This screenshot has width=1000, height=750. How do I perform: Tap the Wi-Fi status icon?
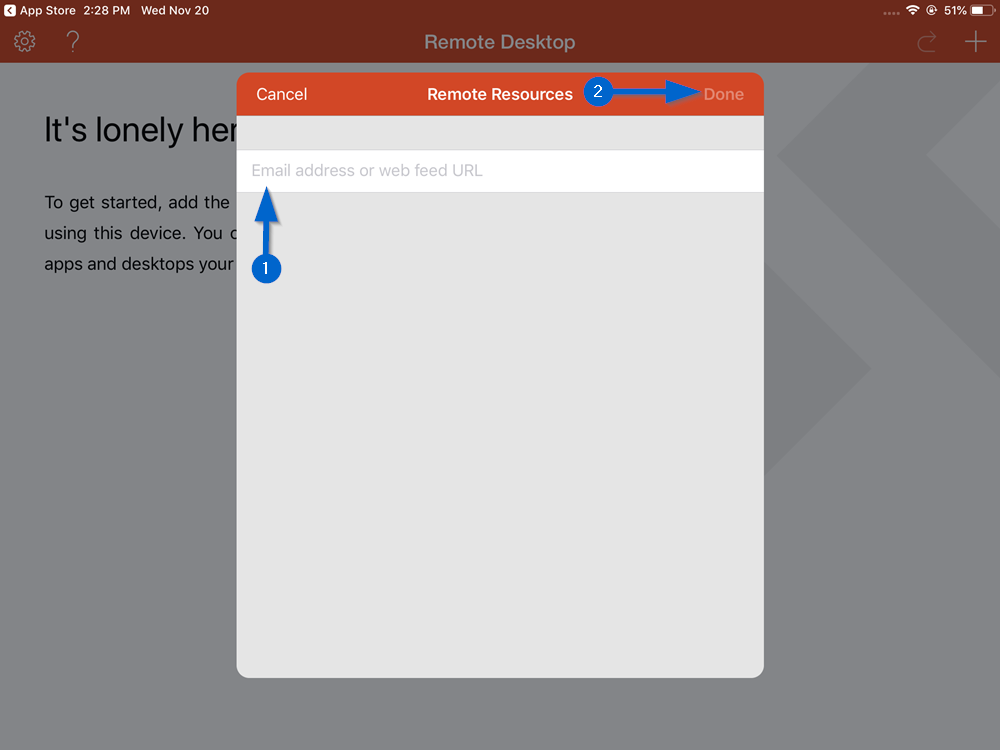[913, 10]
